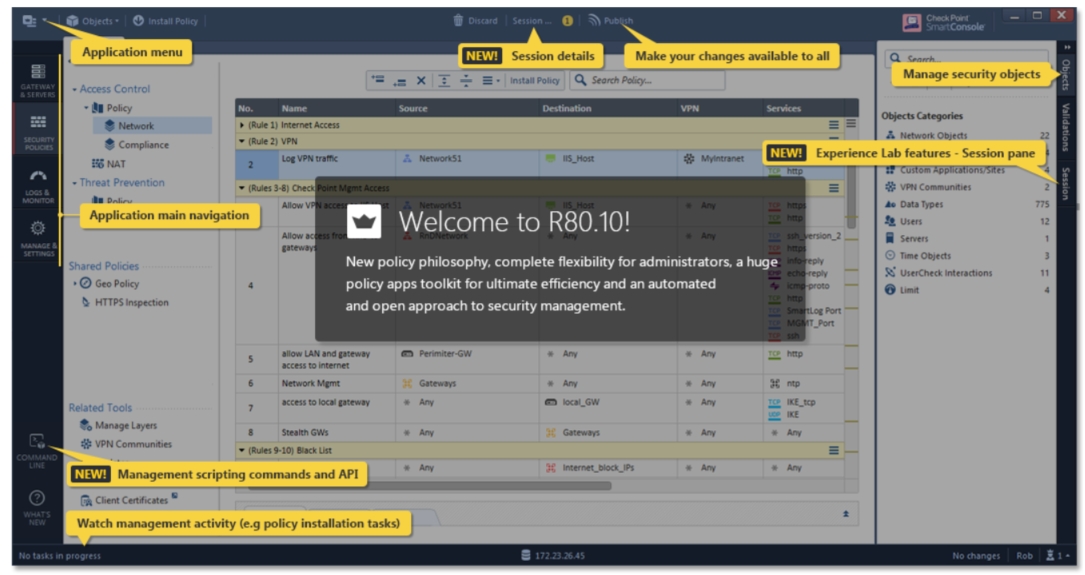Screen dimensions: 1085x575
Task: Launch the Command Line tool
Action: coord(37,451)
